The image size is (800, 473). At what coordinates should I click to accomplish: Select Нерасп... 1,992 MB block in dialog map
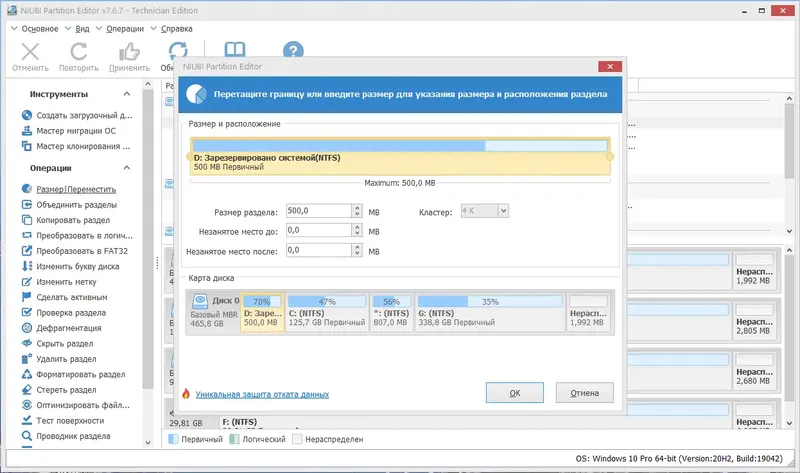click(588, 312)
